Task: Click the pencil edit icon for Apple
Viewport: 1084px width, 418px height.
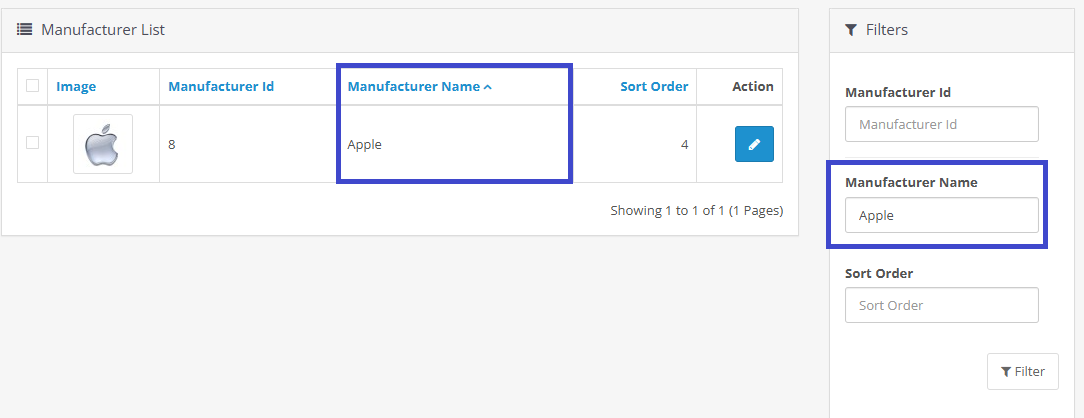Action: point(754,144)
